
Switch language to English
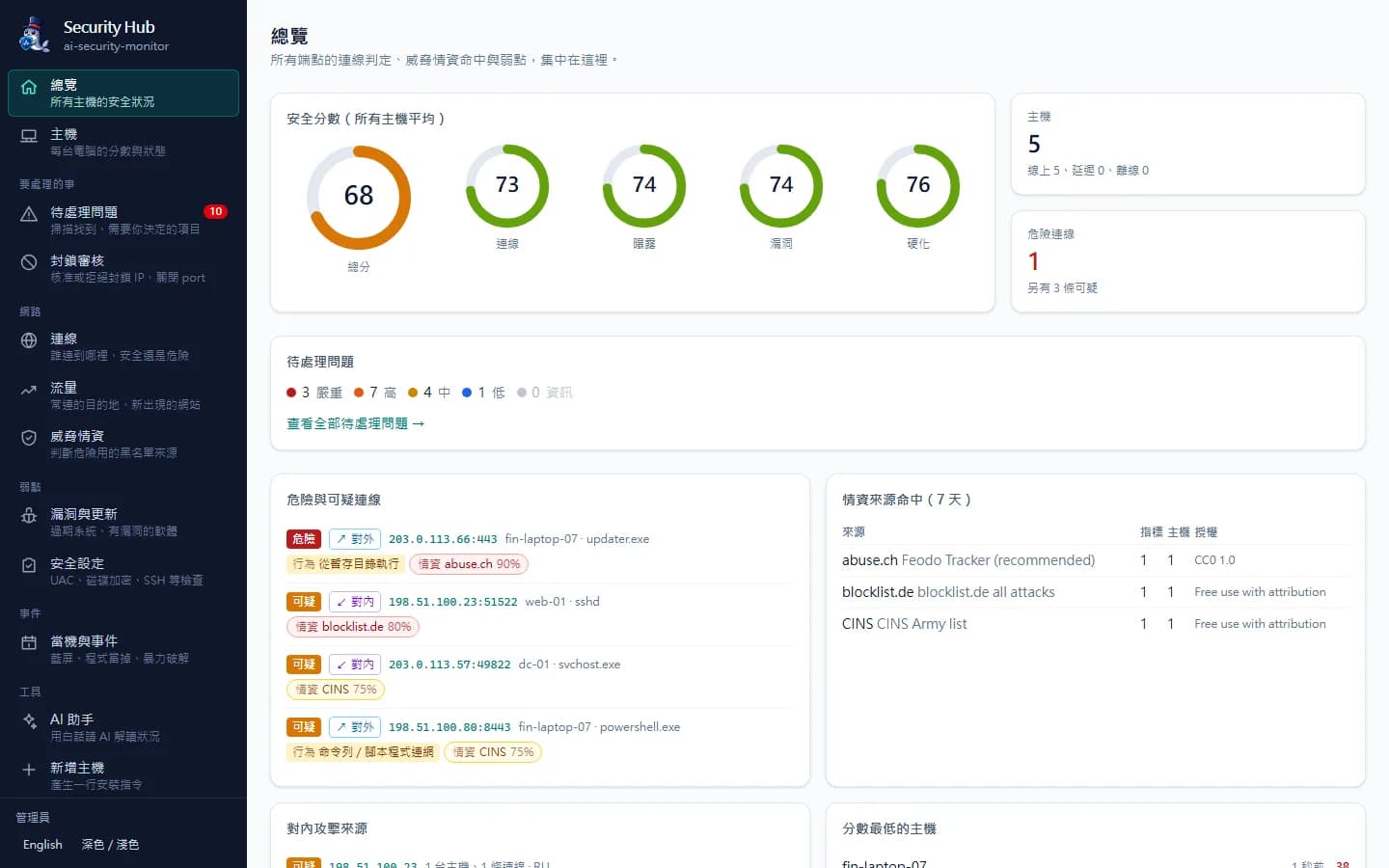click(42, 845)
